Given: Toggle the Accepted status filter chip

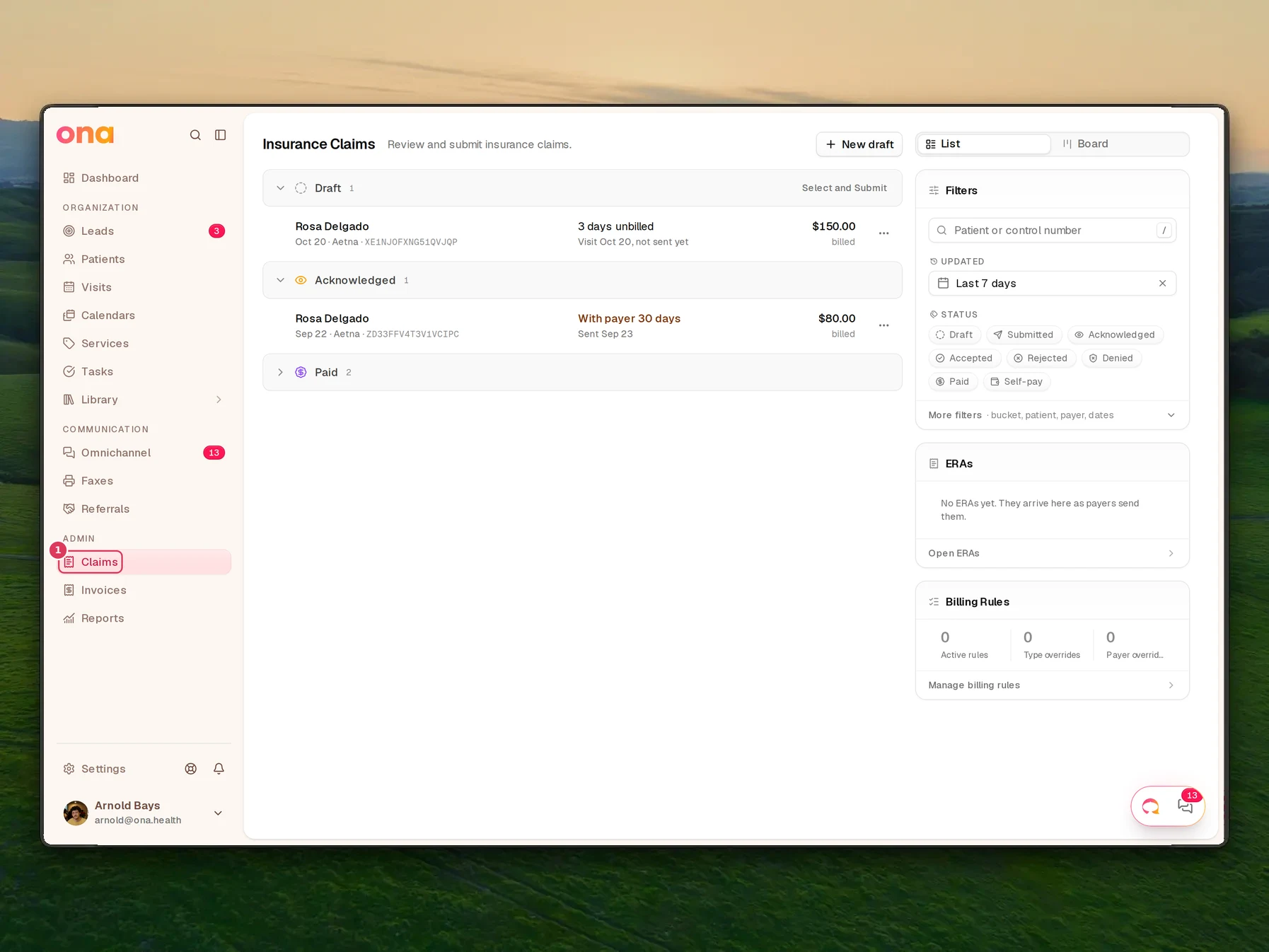Looking at the screenshot, I should (x=964, y=359).
